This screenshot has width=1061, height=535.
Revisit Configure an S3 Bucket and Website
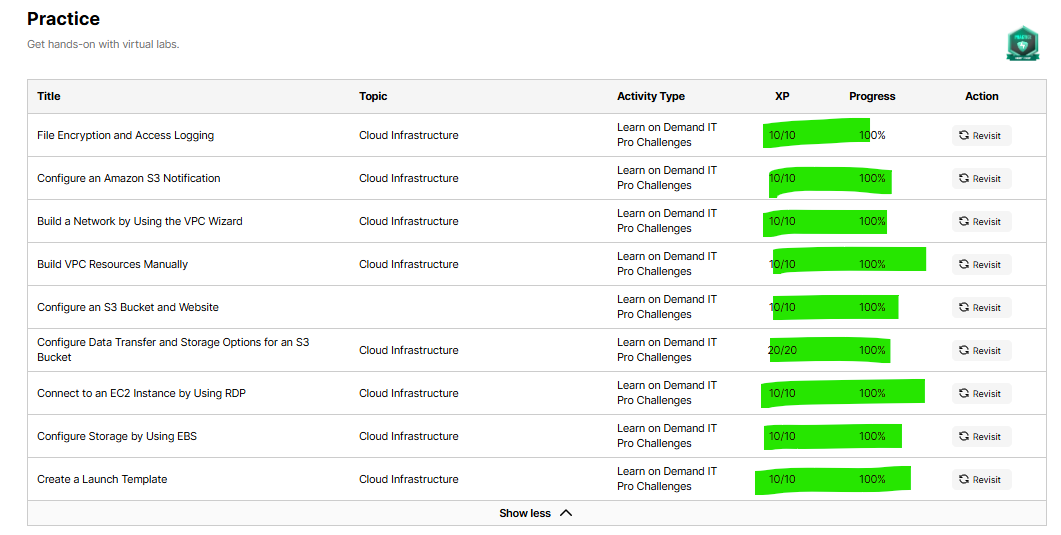[981, 307]
